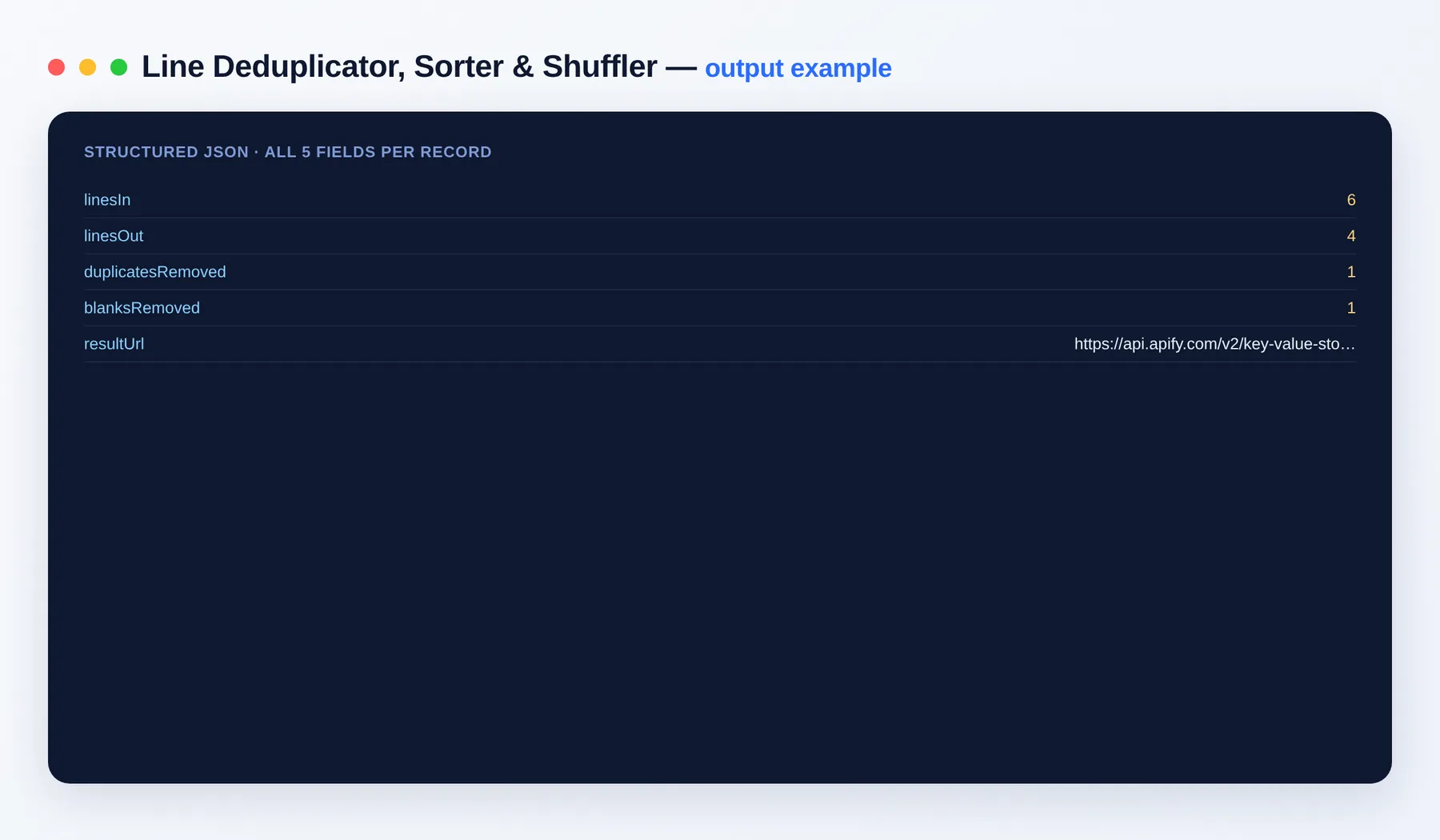The width and height of the screenshot is (1440, 840).
Task: Click the red close window dot
Action: point(56,67)
